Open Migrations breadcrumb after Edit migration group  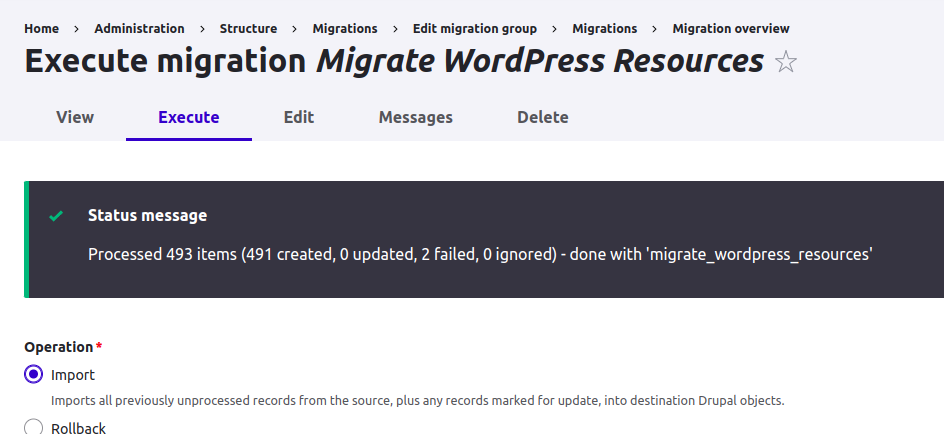point(604,28)
